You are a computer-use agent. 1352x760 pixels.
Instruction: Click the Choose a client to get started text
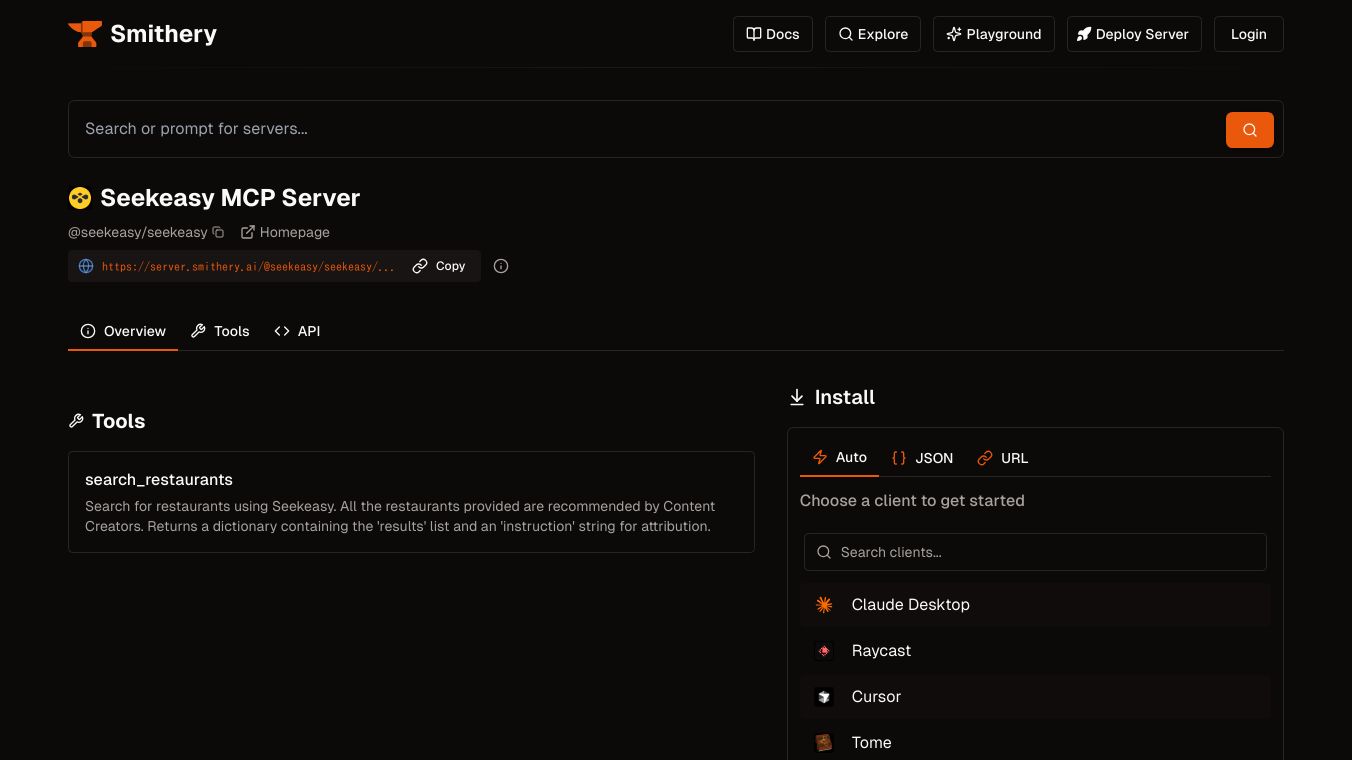tap(912, 501)
